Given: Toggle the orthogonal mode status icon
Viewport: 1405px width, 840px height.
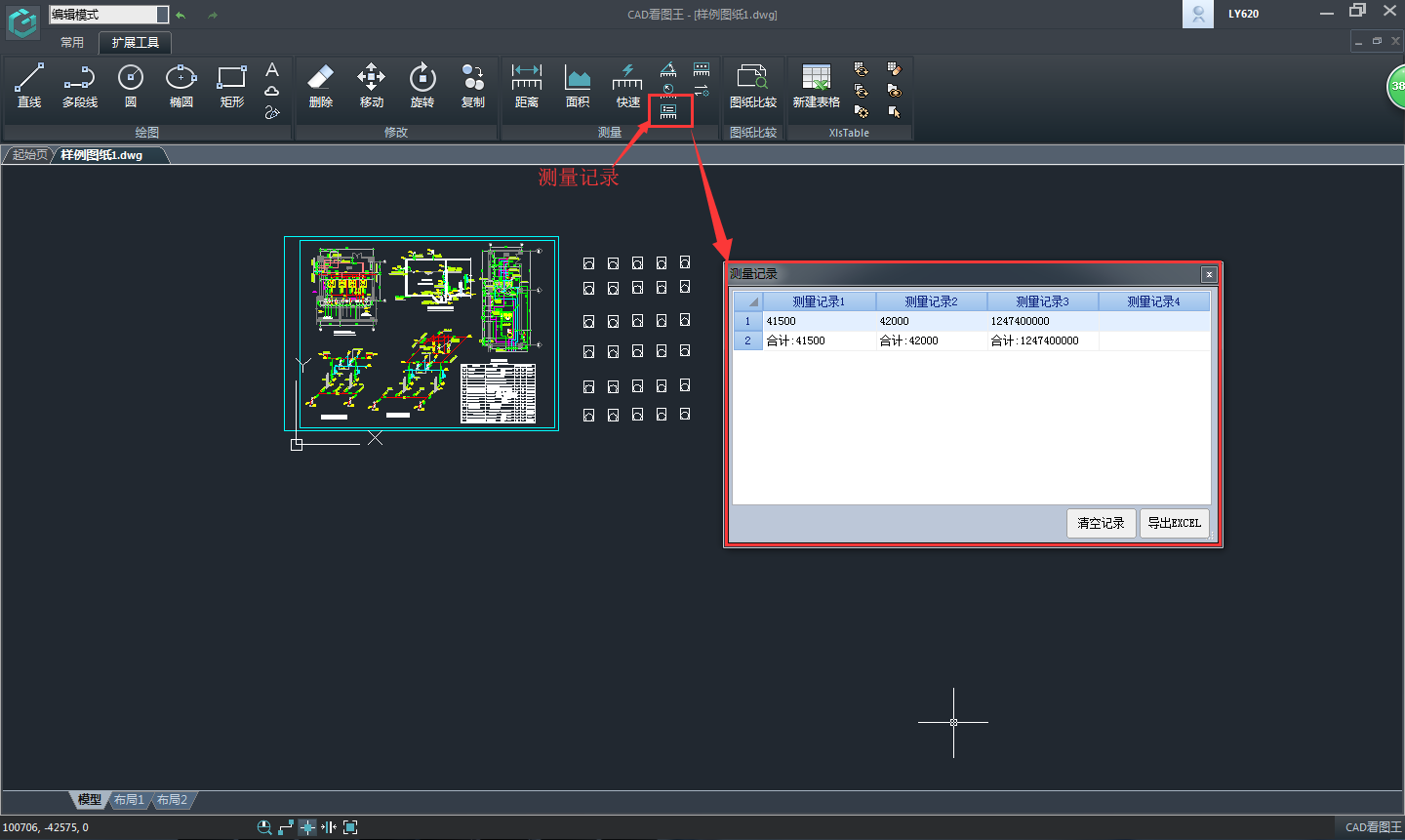Looking at the screenshot, I should coord(286,827).
